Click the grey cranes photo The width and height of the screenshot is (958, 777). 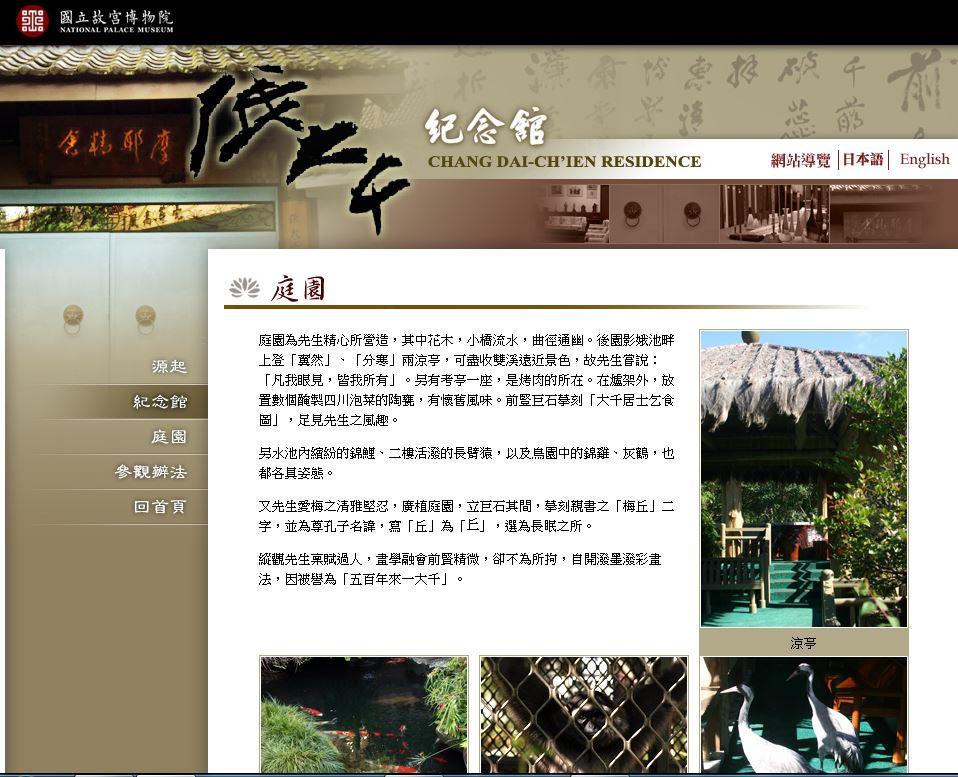(803, 714)
